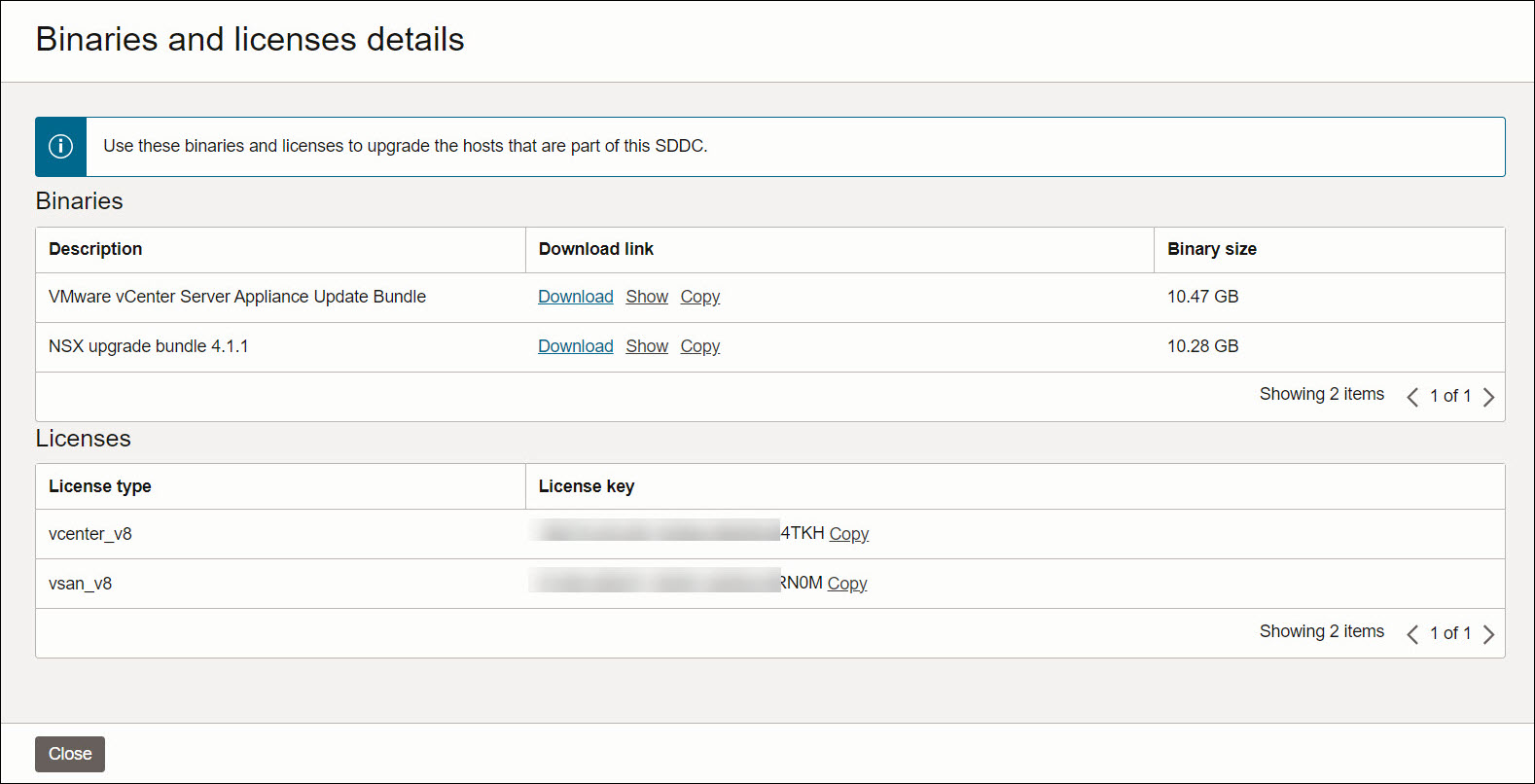The width and height of the screenshot is (1535, 784).
Task: Copy the vsan_v8 license key
Action: 847,584
